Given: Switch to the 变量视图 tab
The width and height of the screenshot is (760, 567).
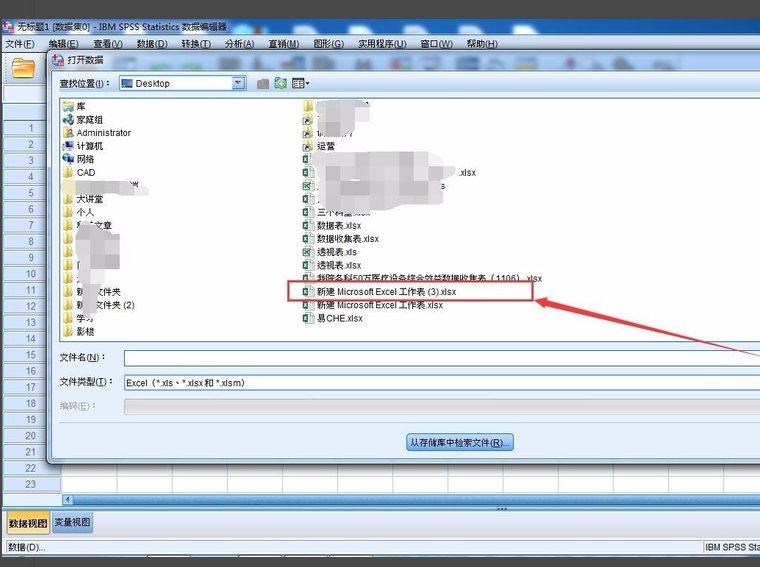Looking at the screenshot, I should tap(72, 522).
